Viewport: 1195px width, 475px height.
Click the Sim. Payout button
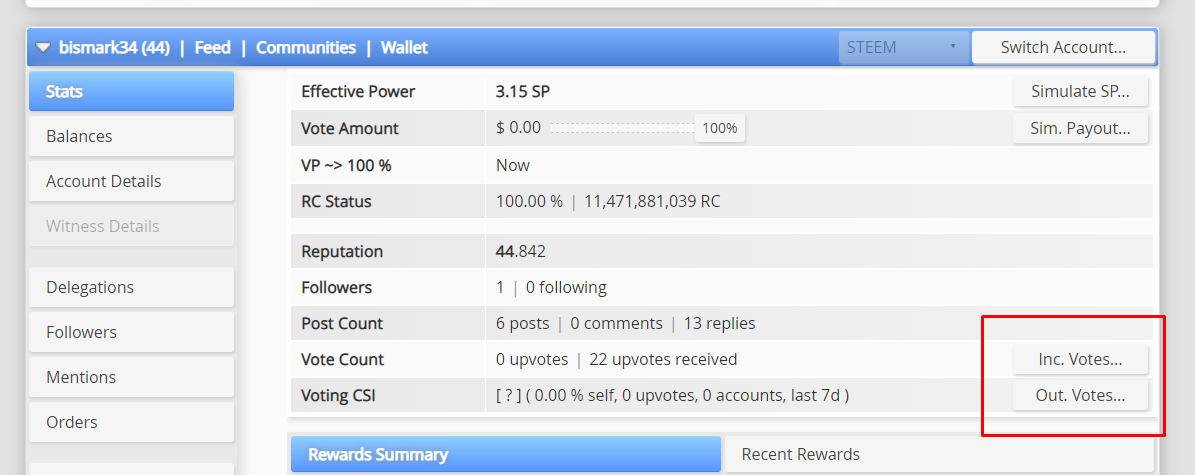pyautogui.click(x=1080, y=128)
